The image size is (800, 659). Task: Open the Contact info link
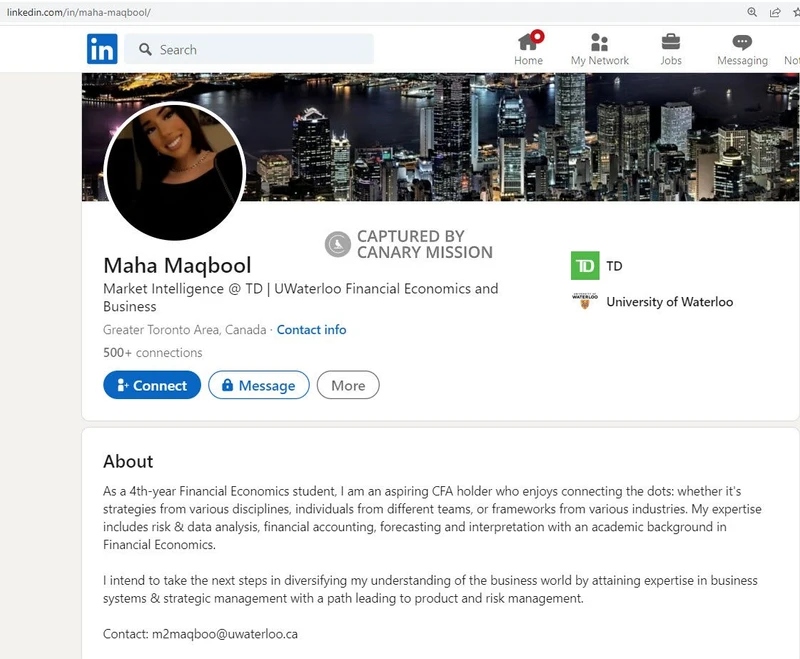pyautogui.click(x=311, y=329)
